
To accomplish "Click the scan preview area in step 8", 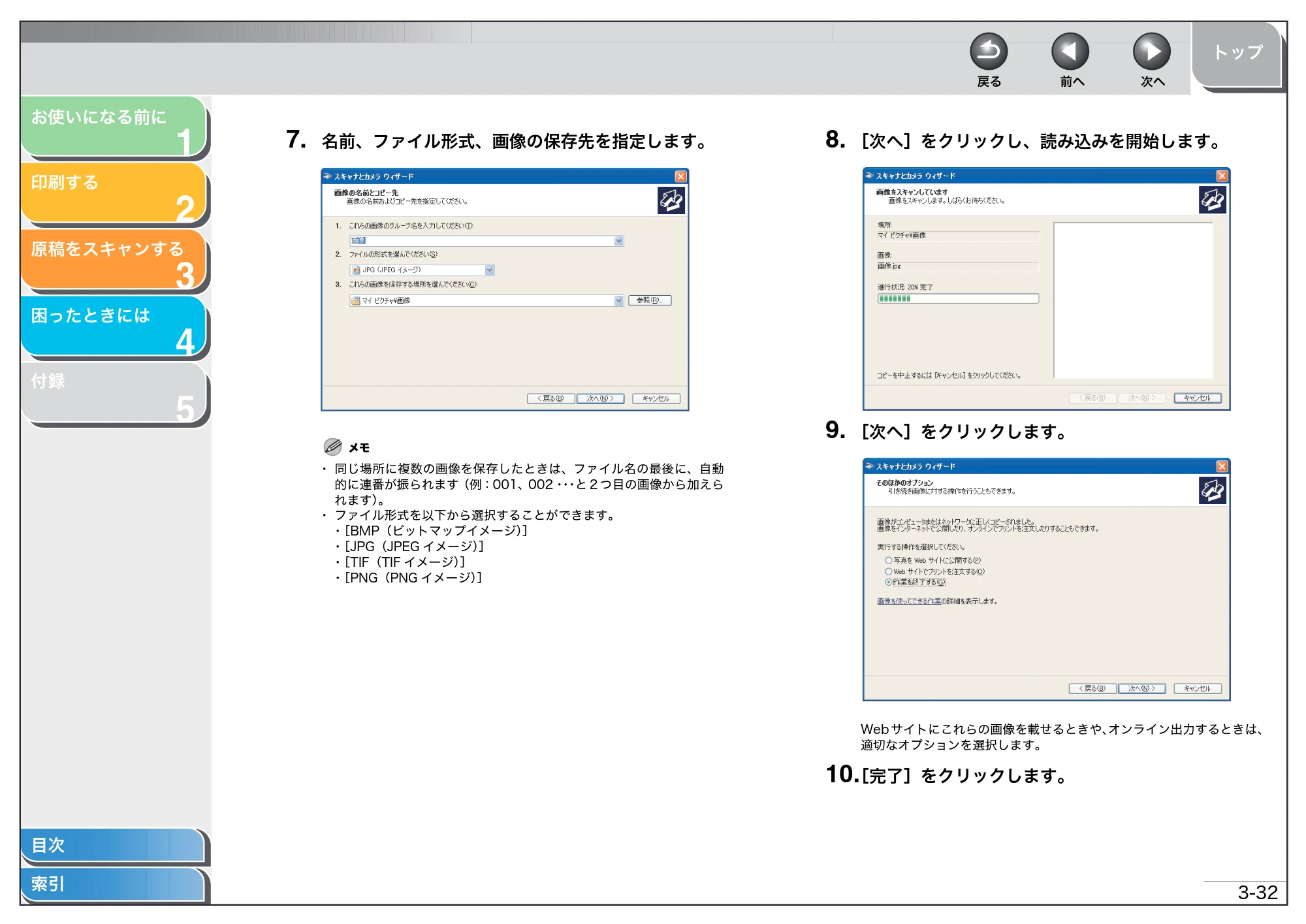I will pos(1134,300).
